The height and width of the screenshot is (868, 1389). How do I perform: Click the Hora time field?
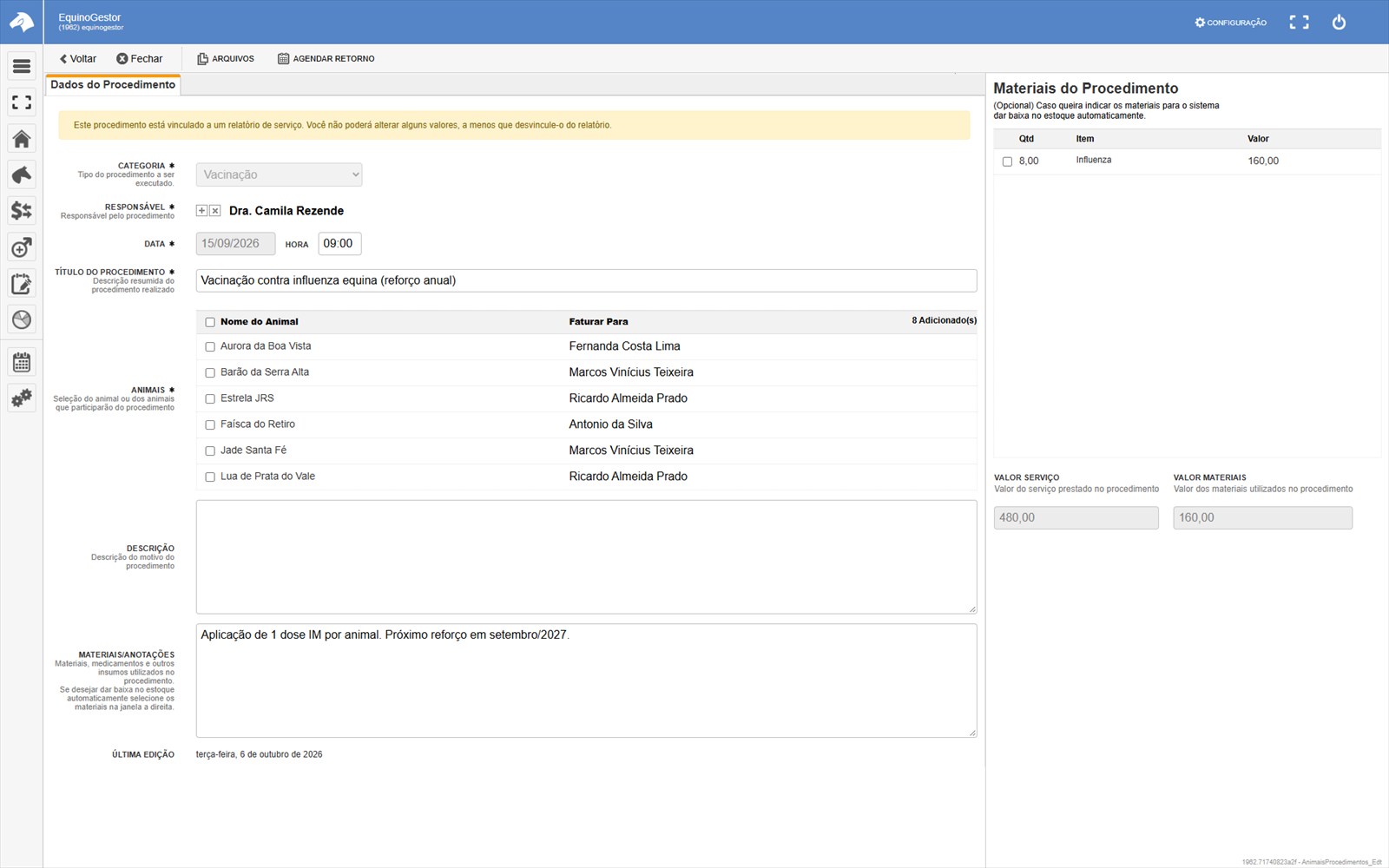point(339,244)
